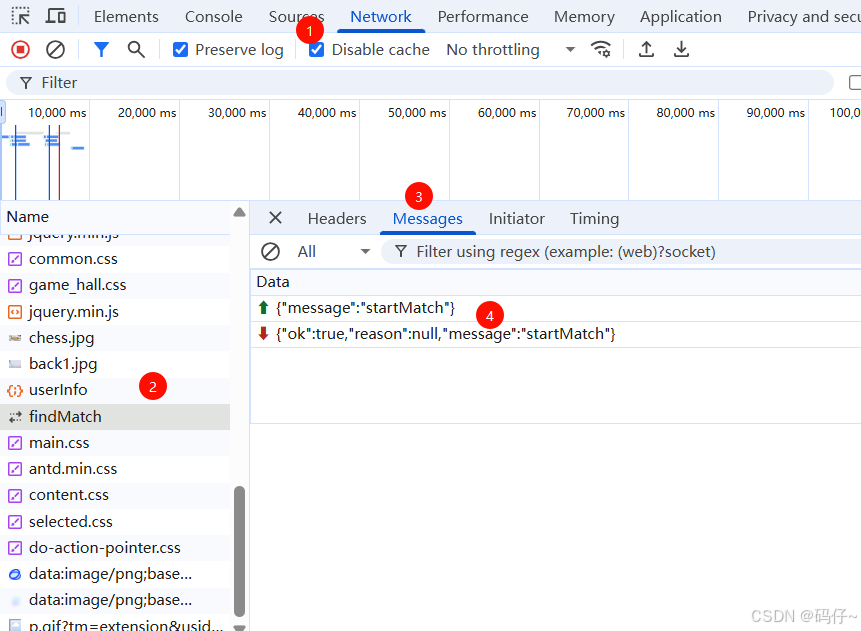Screen dimensions: 861x631
Task: Switch to Timing tab
Action: coord(594,219)
